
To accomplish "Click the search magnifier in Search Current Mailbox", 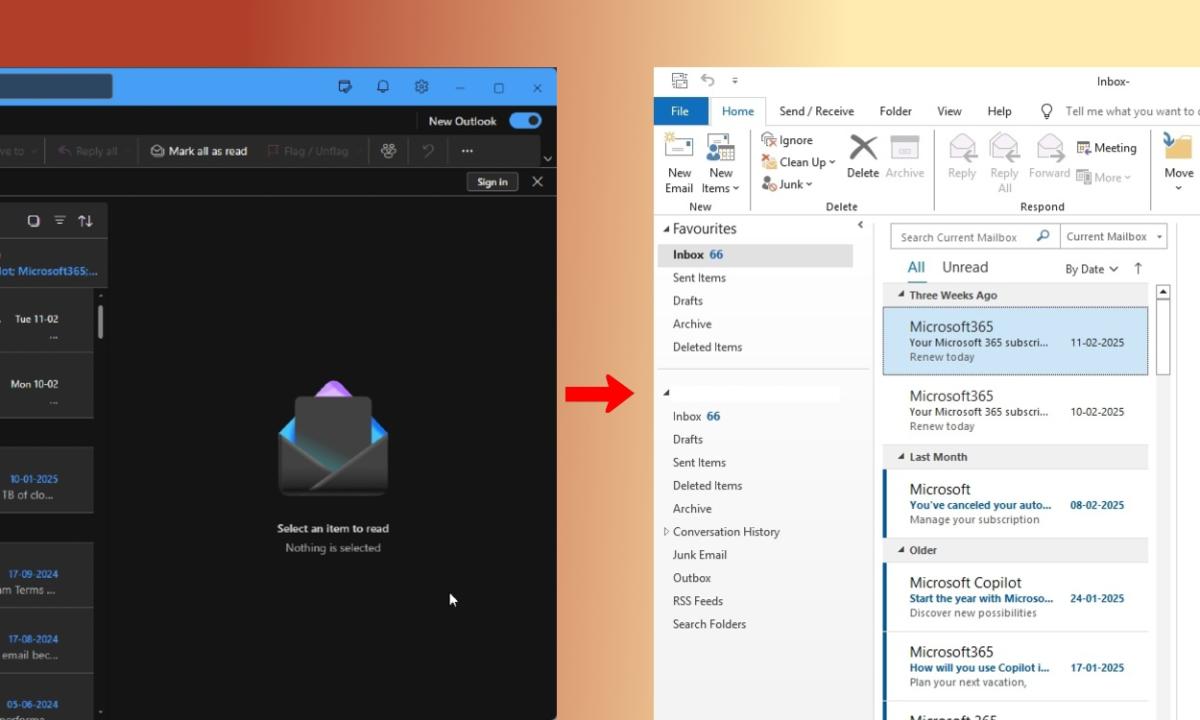I will [1042, 236].
